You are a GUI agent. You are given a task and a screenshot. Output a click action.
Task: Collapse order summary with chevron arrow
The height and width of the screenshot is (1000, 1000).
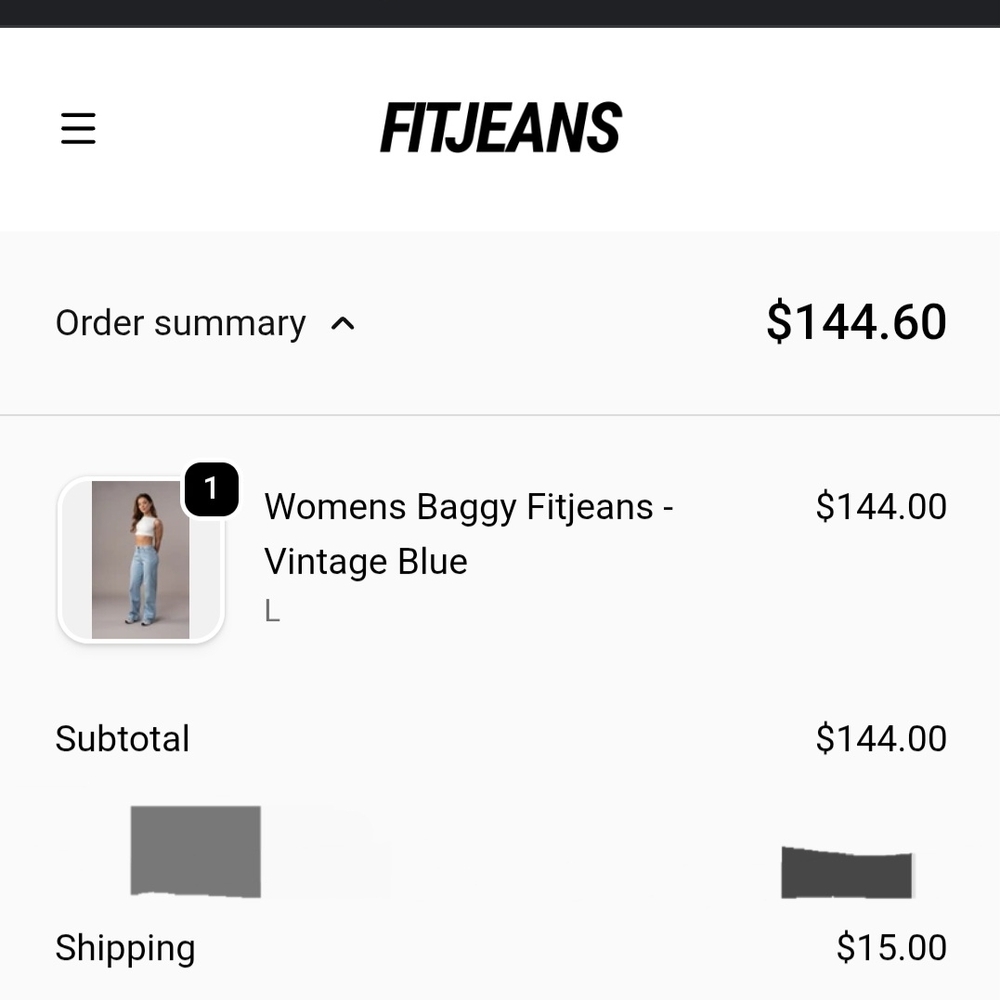342,324
